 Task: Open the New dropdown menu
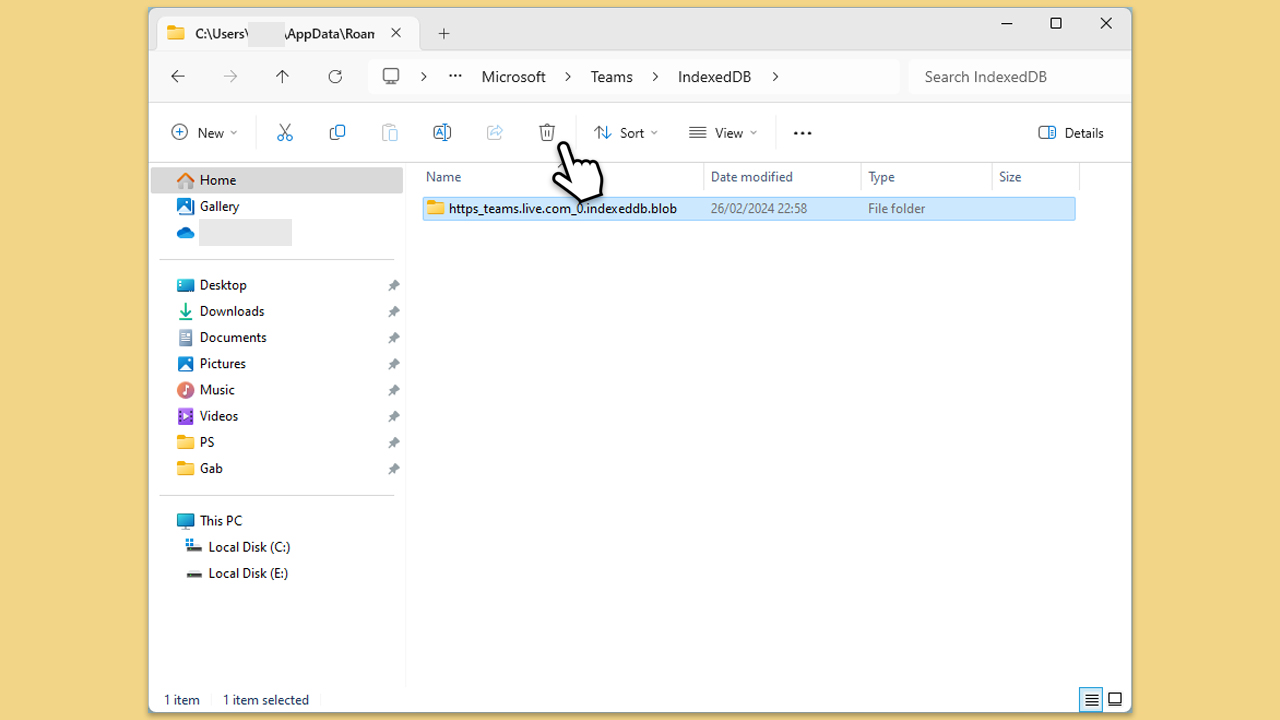[x=205, y=133]
